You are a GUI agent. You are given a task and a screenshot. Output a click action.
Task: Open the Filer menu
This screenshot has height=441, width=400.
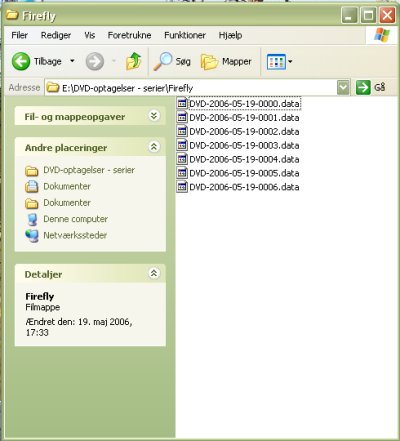[19, 35]
